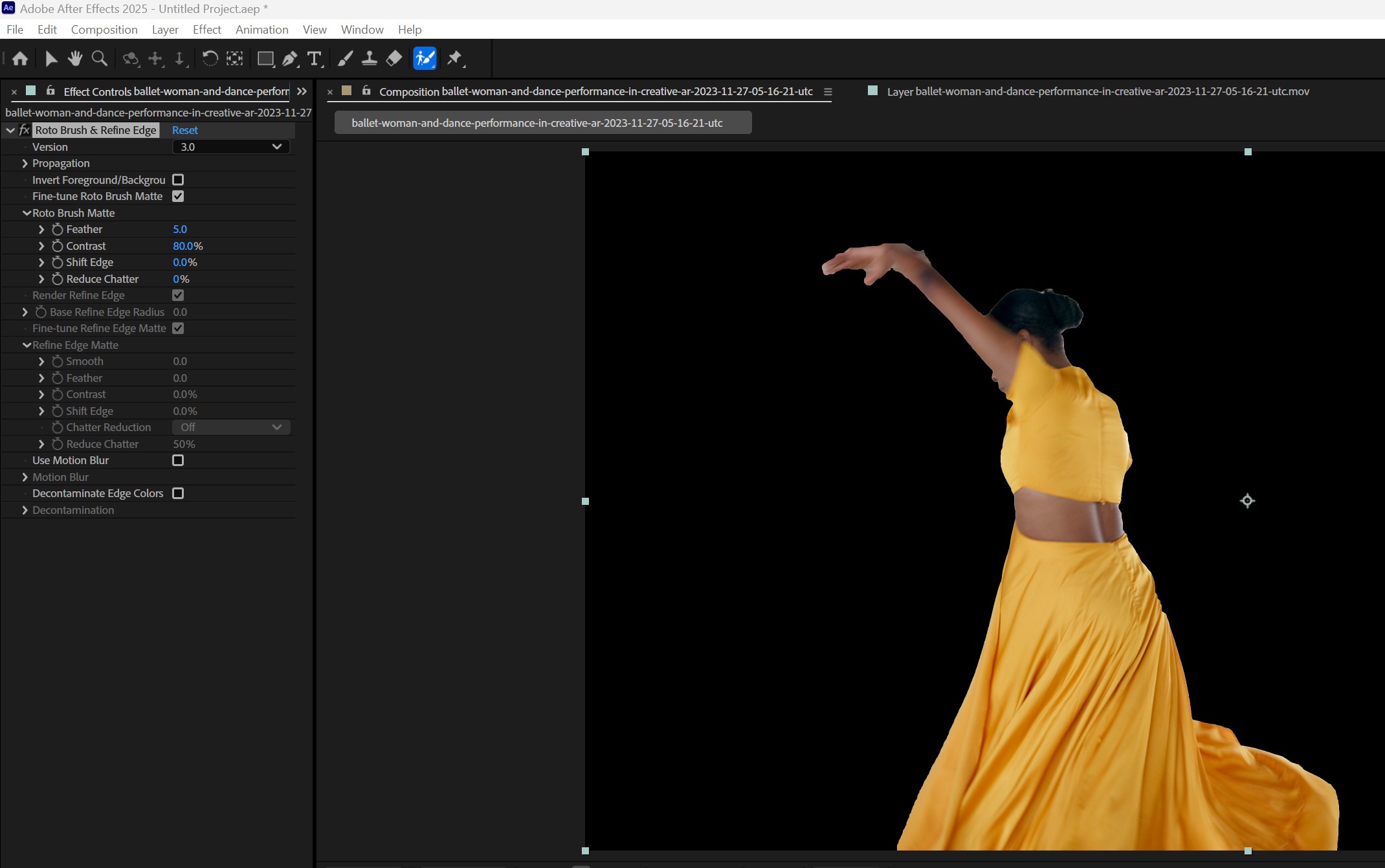Click the ballet-woman composition breadcrumb button

click(543, 122)
